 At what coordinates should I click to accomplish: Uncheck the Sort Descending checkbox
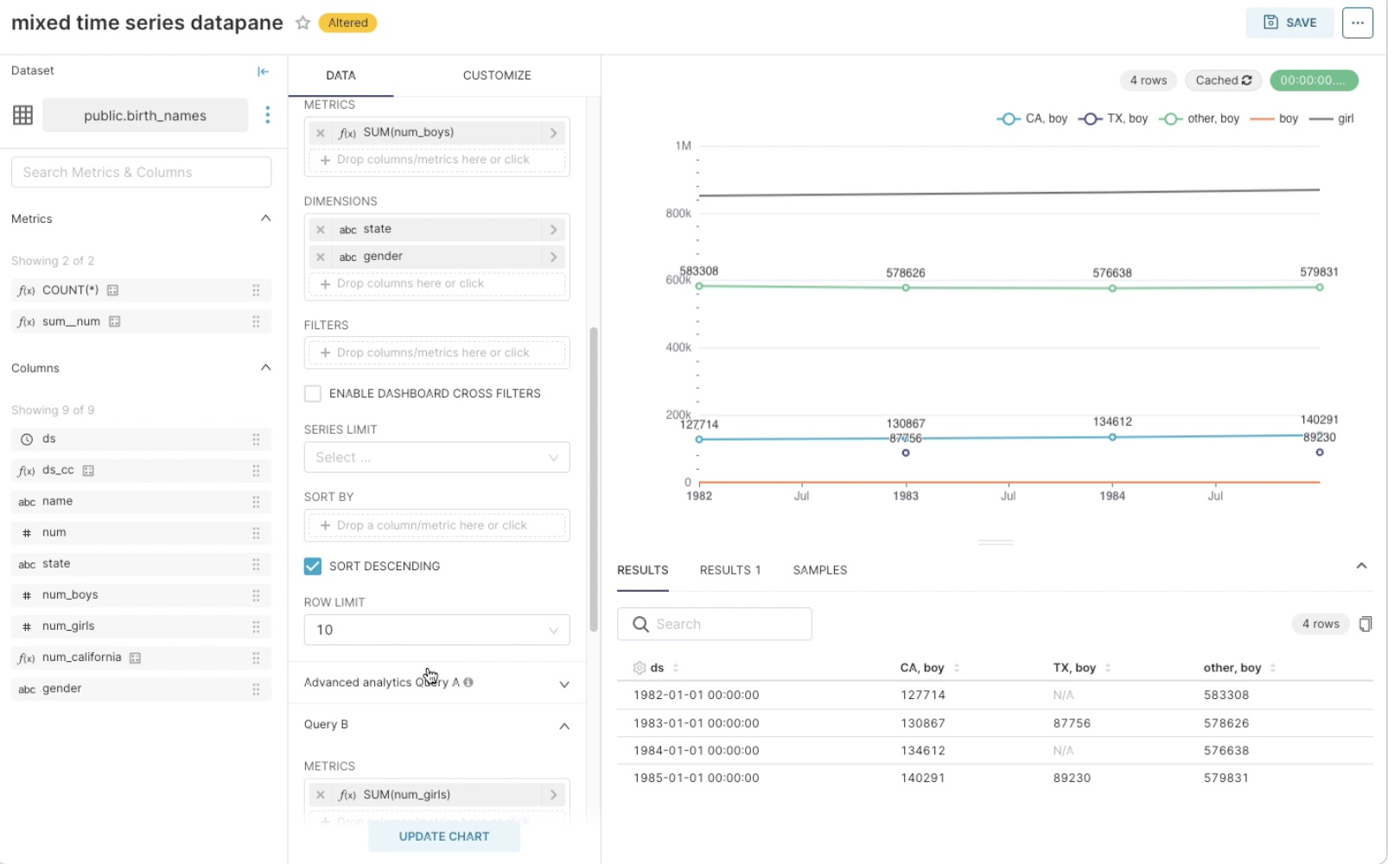pyautogui.click(x=313, y=567)
